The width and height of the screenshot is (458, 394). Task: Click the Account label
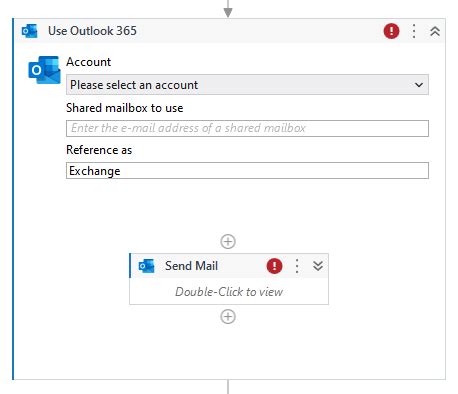(88, 62)
